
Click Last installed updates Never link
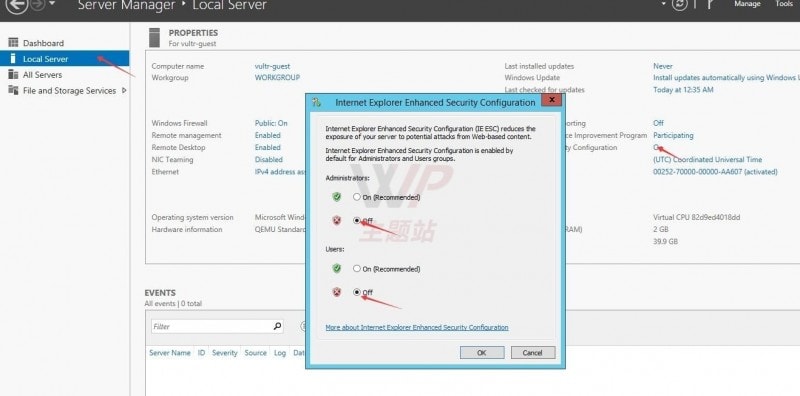[663, 66]
